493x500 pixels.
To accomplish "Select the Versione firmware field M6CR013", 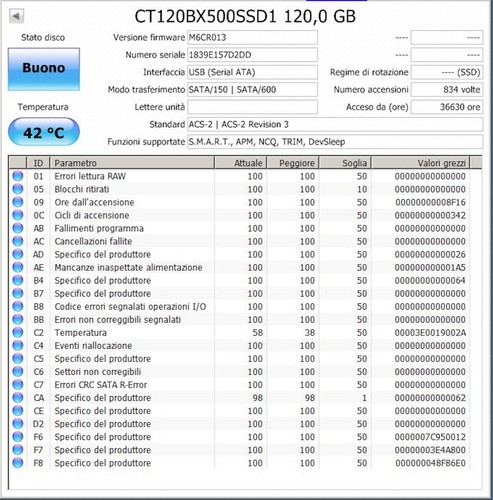I will [x=252, y=37].
